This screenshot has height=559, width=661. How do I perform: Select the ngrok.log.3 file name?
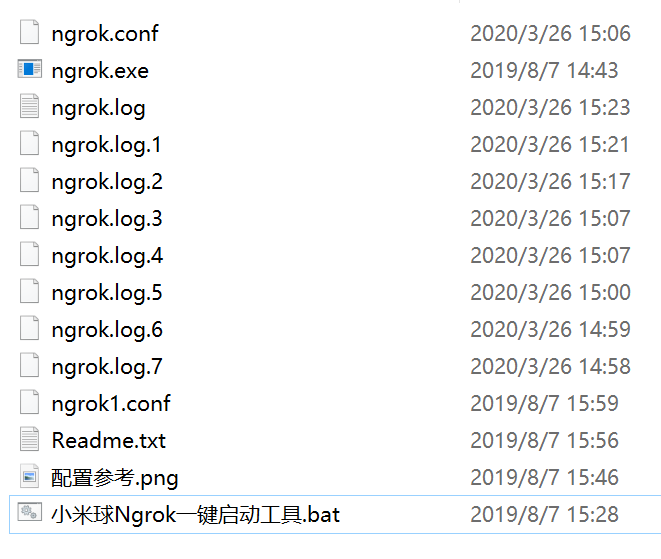[107, 219]
